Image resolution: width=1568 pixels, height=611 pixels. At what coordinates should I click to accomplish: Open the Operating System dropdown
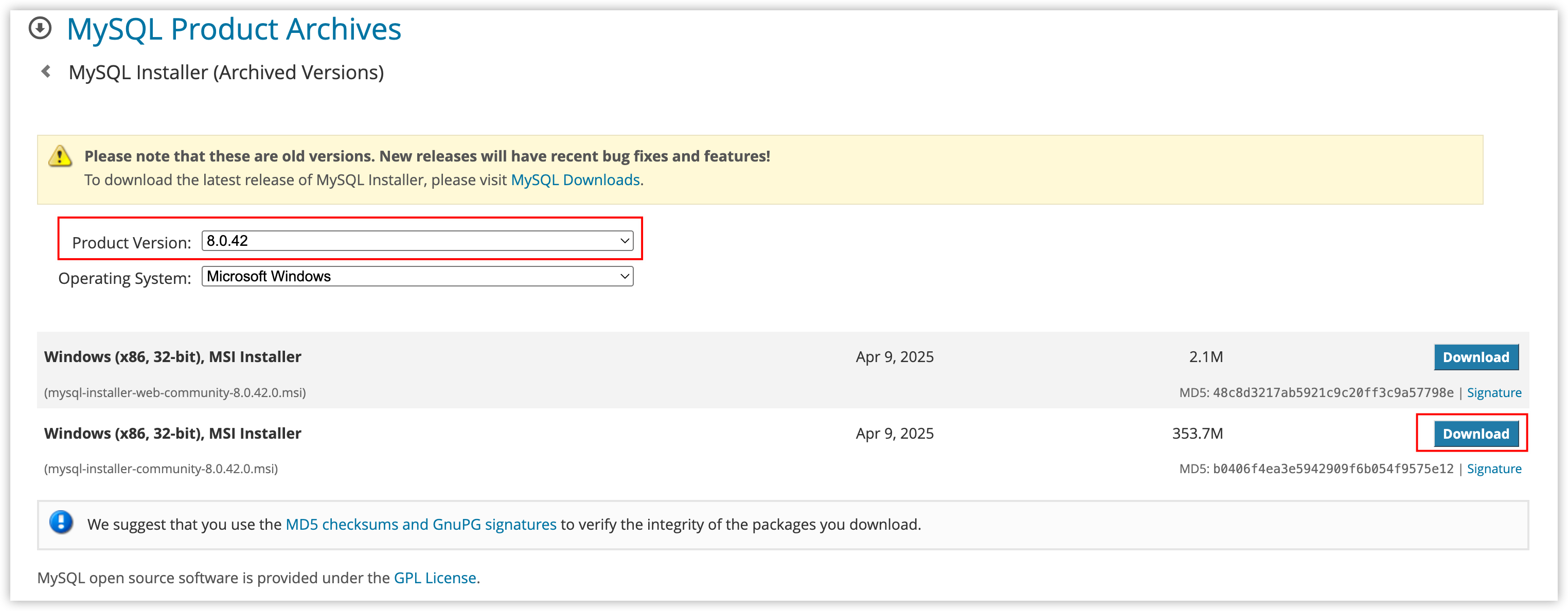click(x=418, y=276)
